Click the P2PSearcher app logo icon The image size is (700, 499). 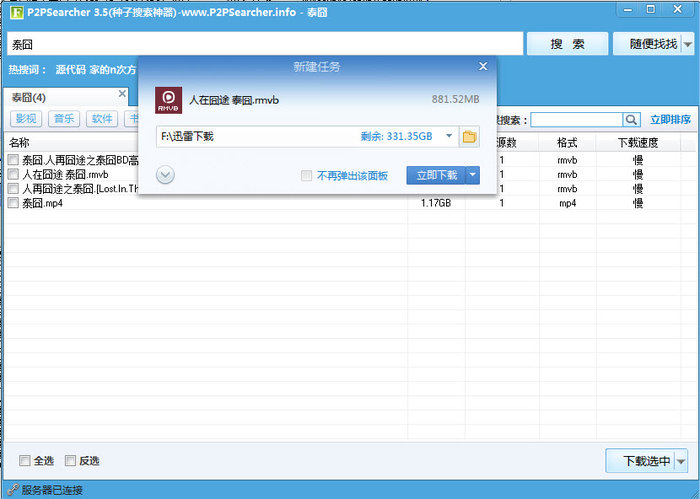(17, 12)
